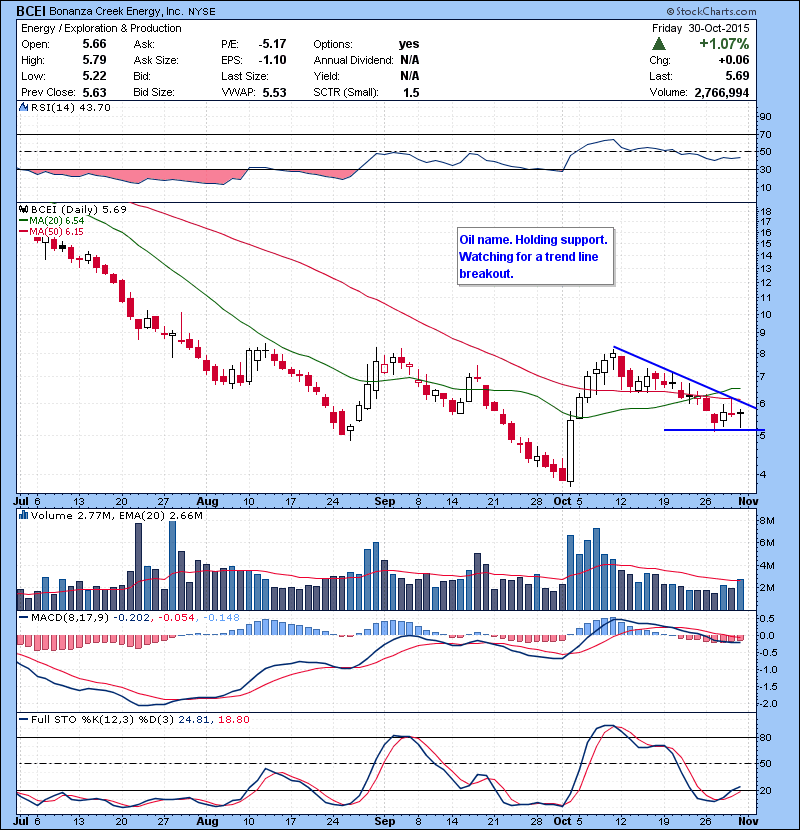Click the 70 level on RSI axis
This screenshot has height=830, width=800.
766,134
